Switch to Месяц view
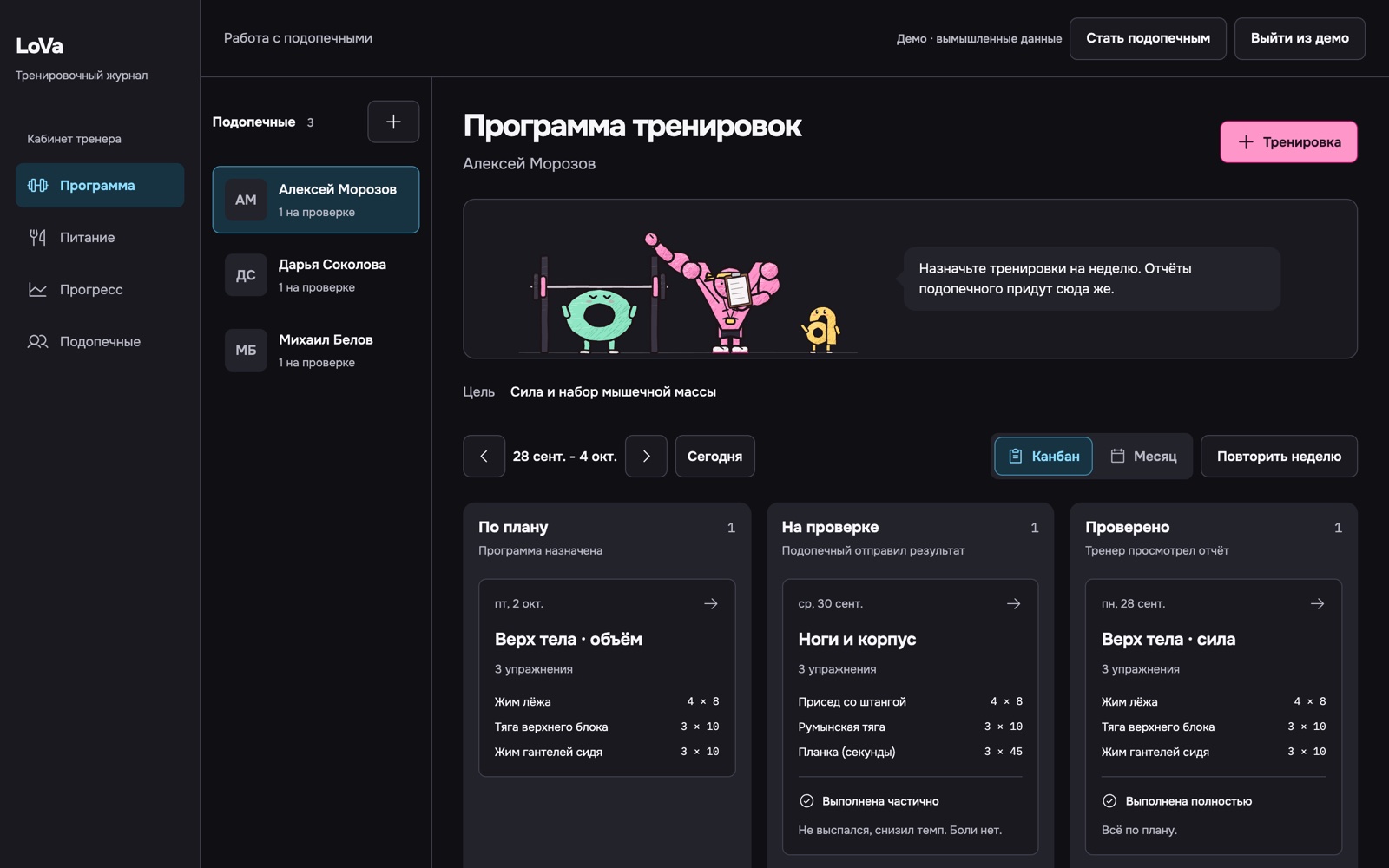The width and height of the screenshot is (1389, 868). pyautogui.click(x=1143, y=456)
